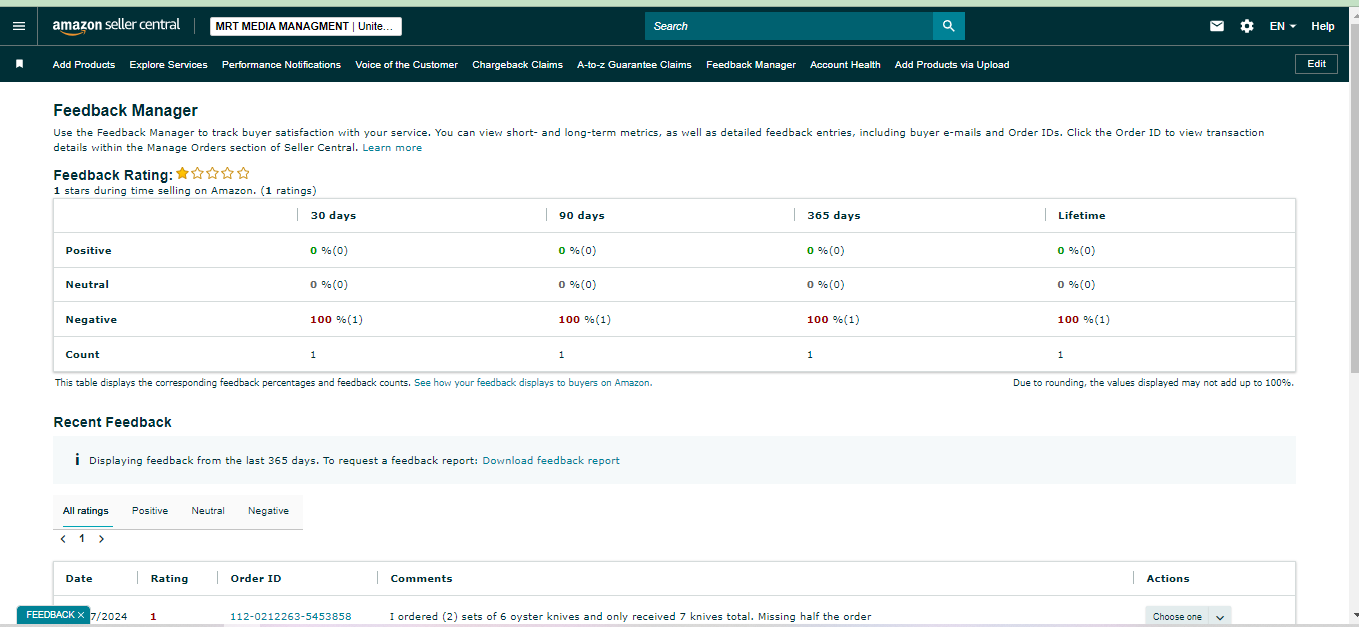Switch to the Positive tab
The width and height of the screenshot is (1359, 627).
pos(150,511)
